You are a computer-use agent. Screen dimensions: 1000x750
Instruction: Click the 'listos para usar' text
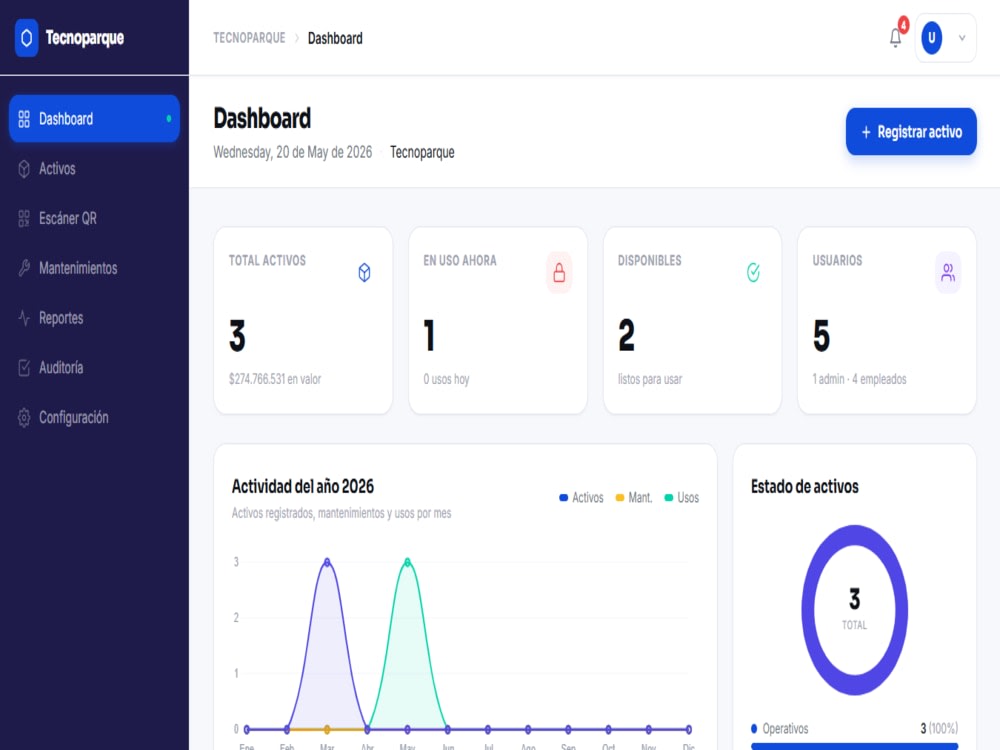pos(650,379)
